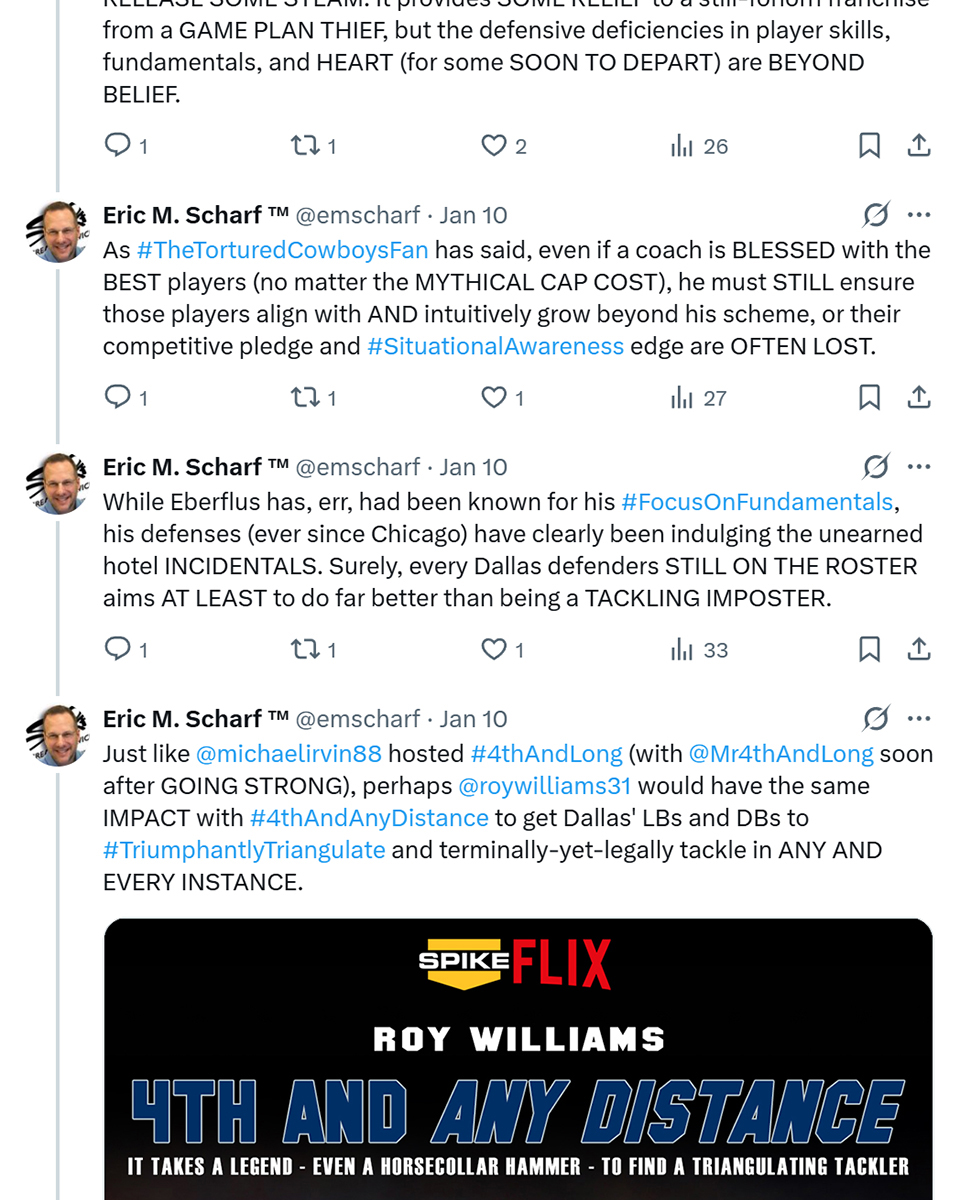The image size is (960, 1200).
Task: Share the FocusOnFundamentals tweet
Action: tap(919, 650)
